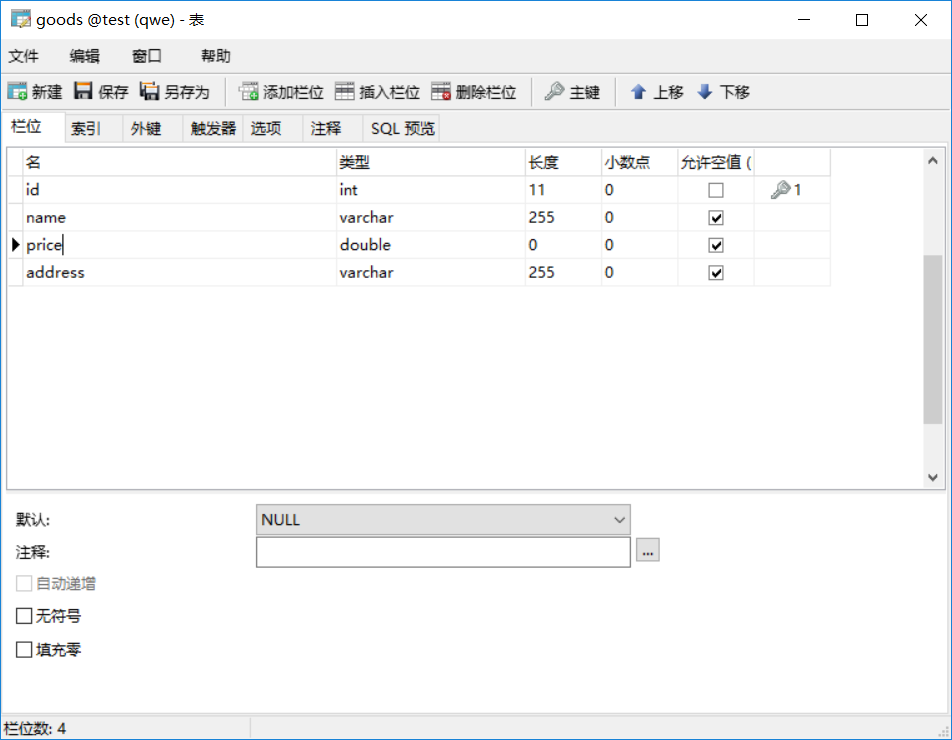
Task: Open the SQL 预览 (SQL Preview) tab
Action: click(x=401, y=127)
